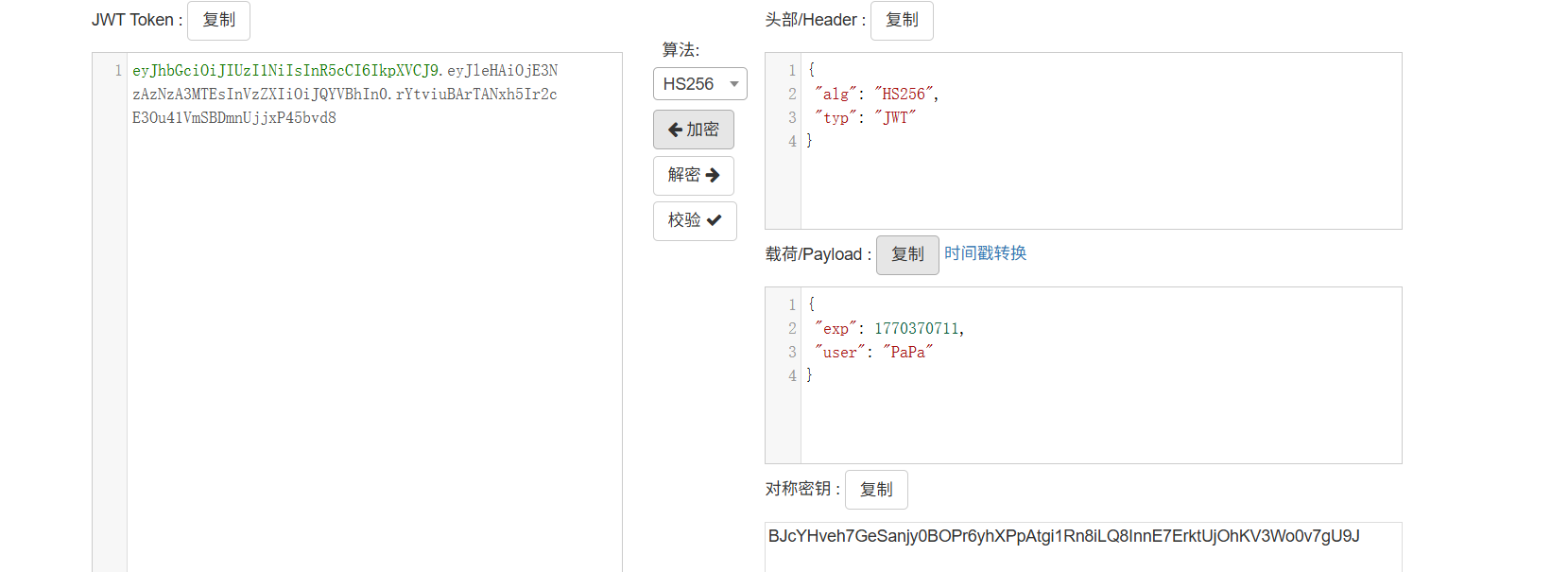Click the exp value 1770370711 in Payload
1568x572 pixels.
pyautogui.click(x=916, y=328)
